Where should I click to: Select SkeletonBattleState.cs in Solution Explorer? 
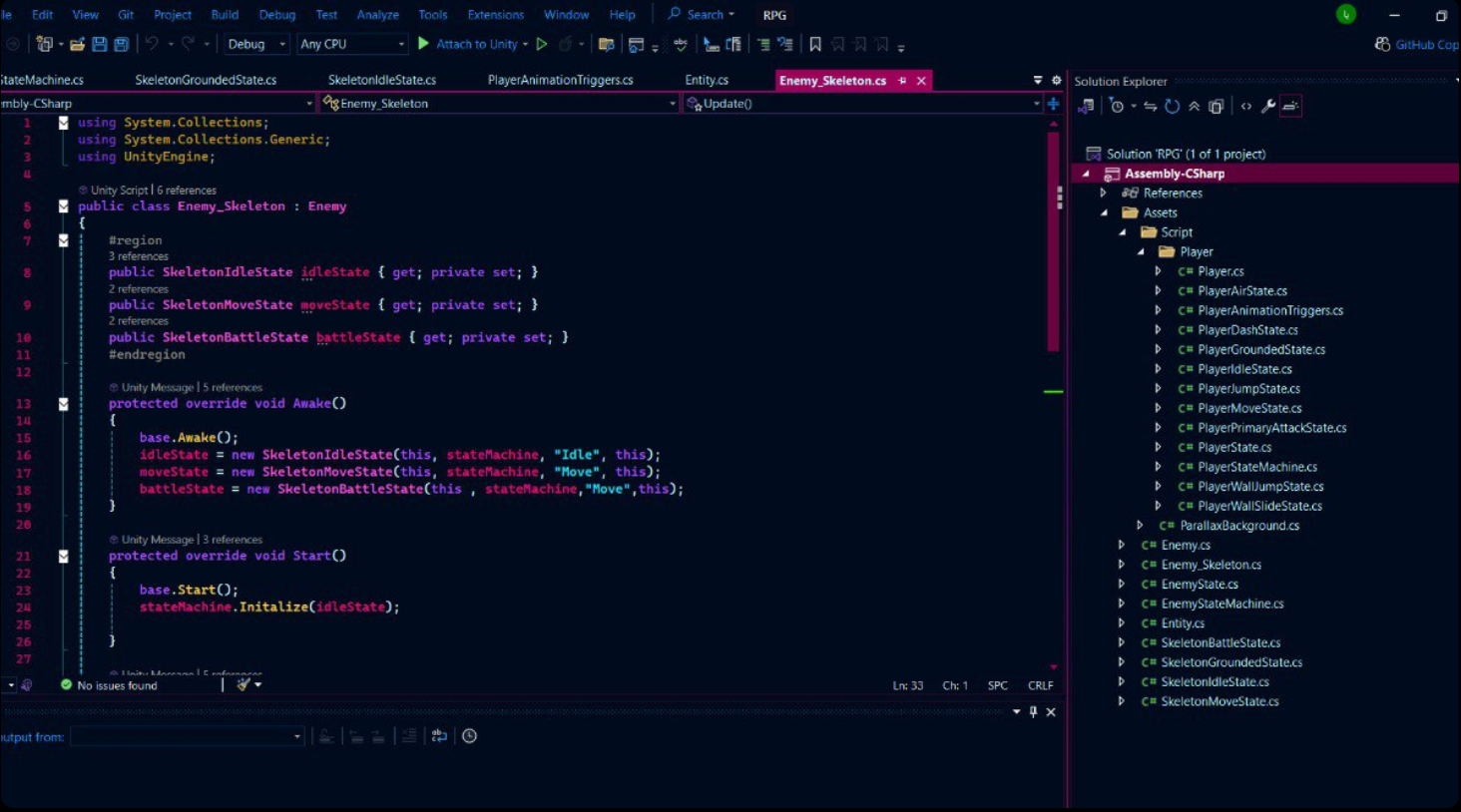(1219, 642)
